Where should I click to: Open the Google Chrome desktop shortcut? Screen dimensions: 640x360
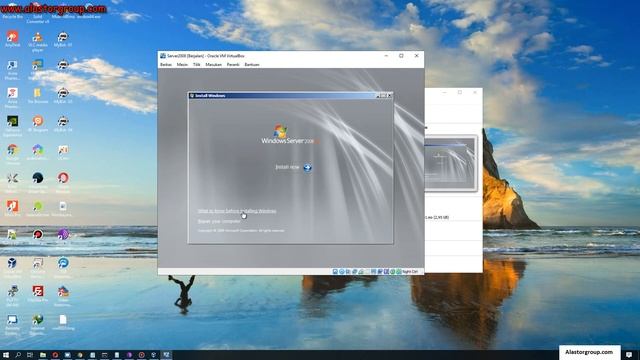tap(12, 153)
